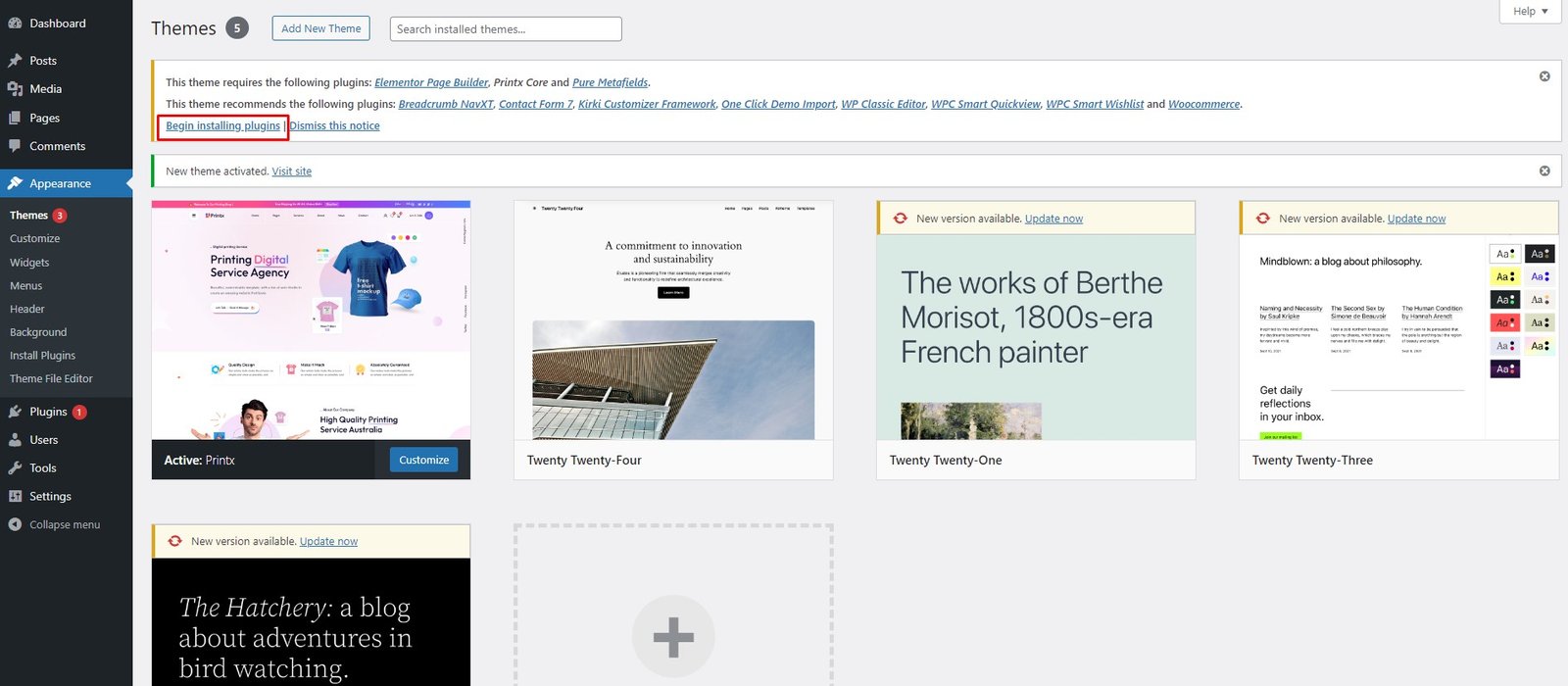
Task: Click the Tools wrench icon
Action: (x=15, y=468)
